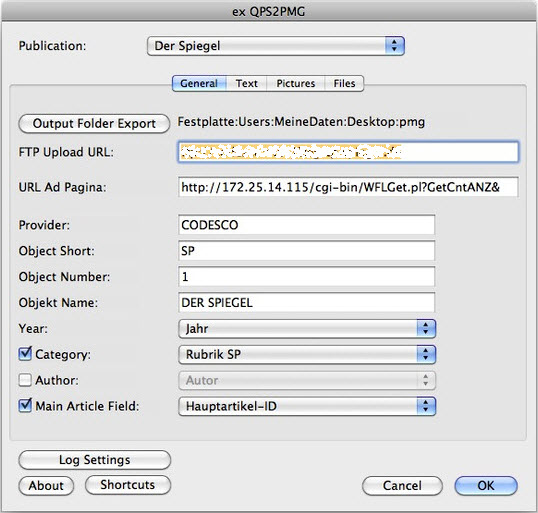Click the output path text Festplatte:Users:MeineDaten:Desktop:pmg
Viewport: 538px width, 513px height.
(301, 122)
